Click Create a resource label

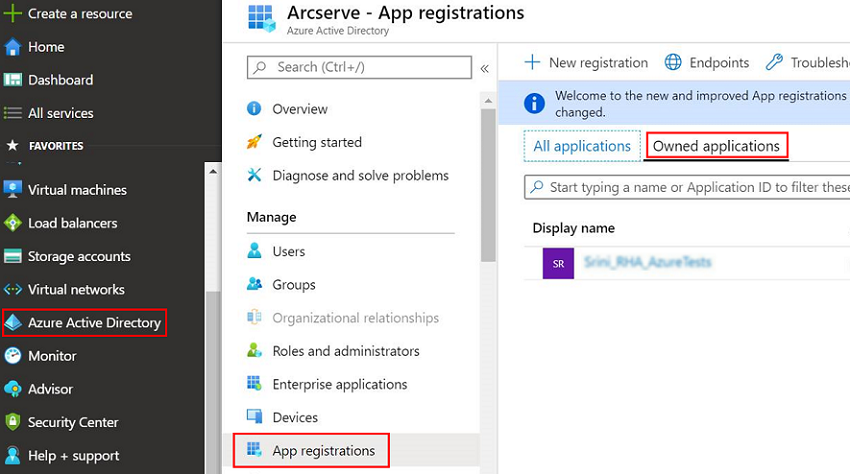(x=80, y=14)
